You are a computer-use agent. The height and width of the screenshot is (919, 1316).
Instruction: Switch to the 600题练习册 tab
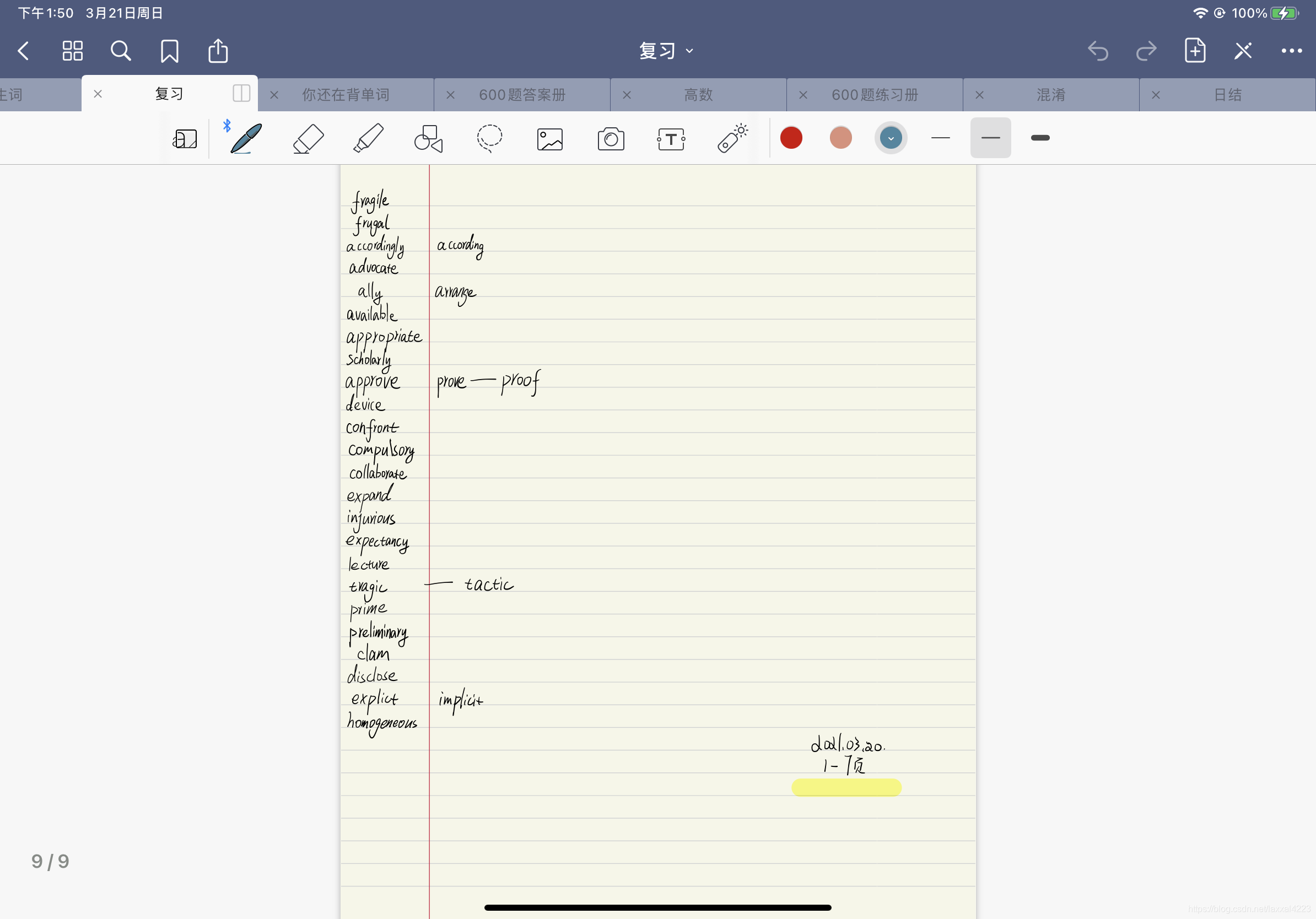(875, 95)
